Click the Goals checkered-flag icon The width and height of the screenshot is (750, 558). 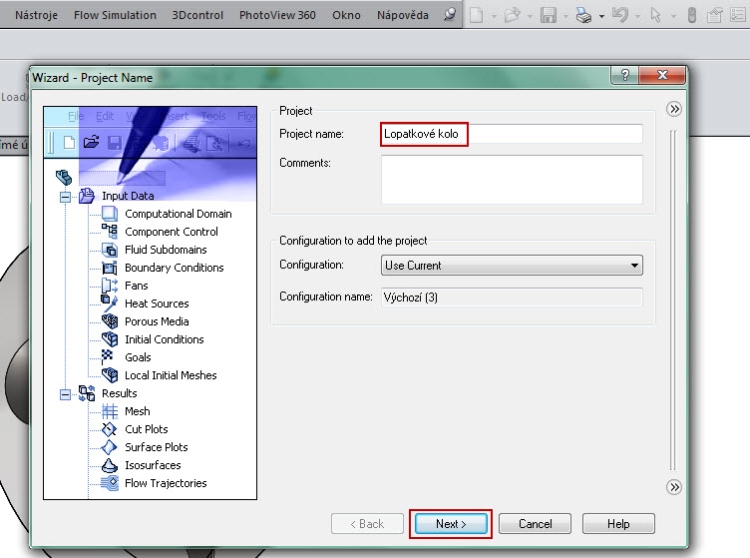pyautogui.click(x=108, y=357)
